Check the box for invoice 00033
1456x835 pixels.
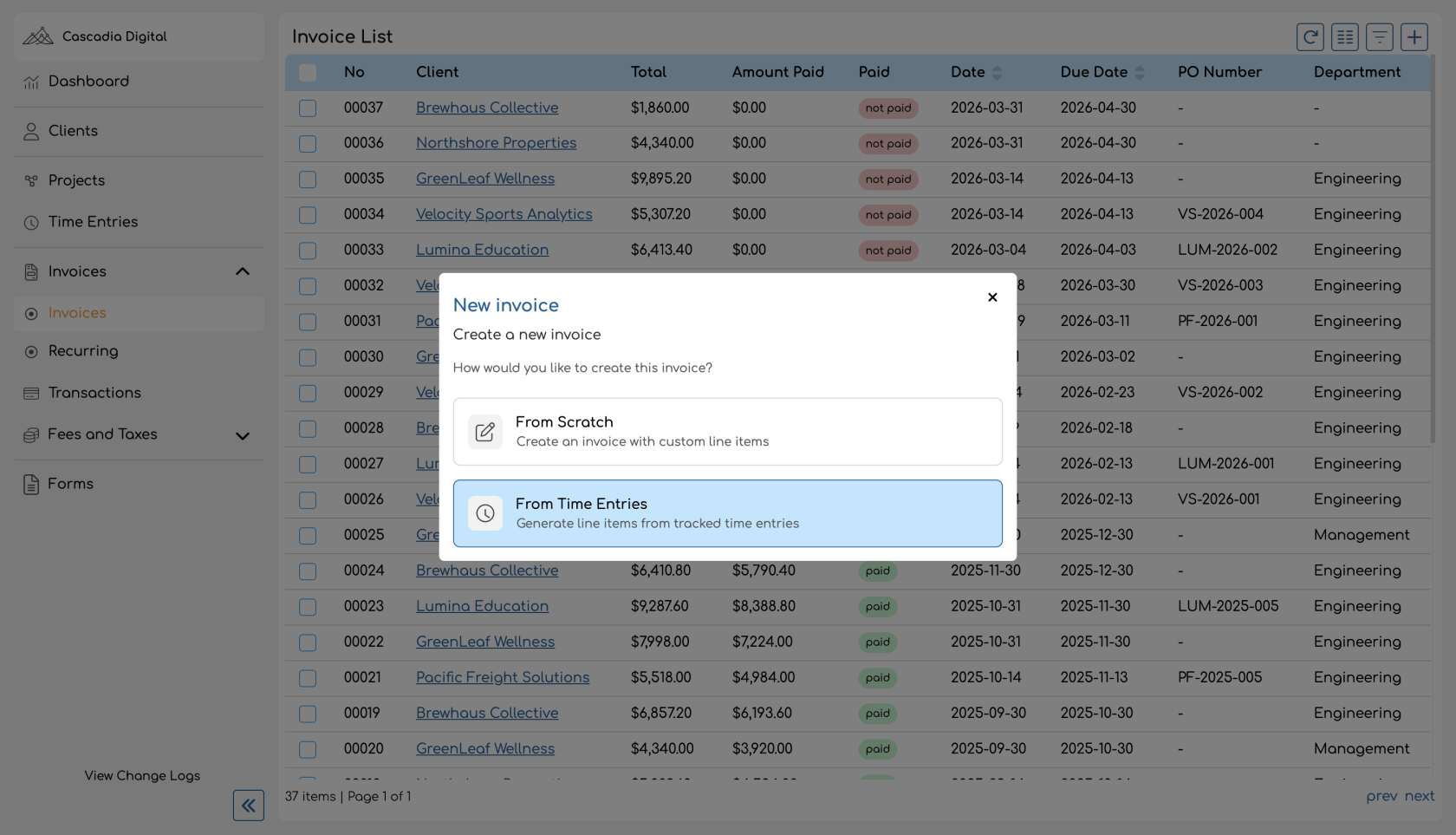click(x=308, y=251)
